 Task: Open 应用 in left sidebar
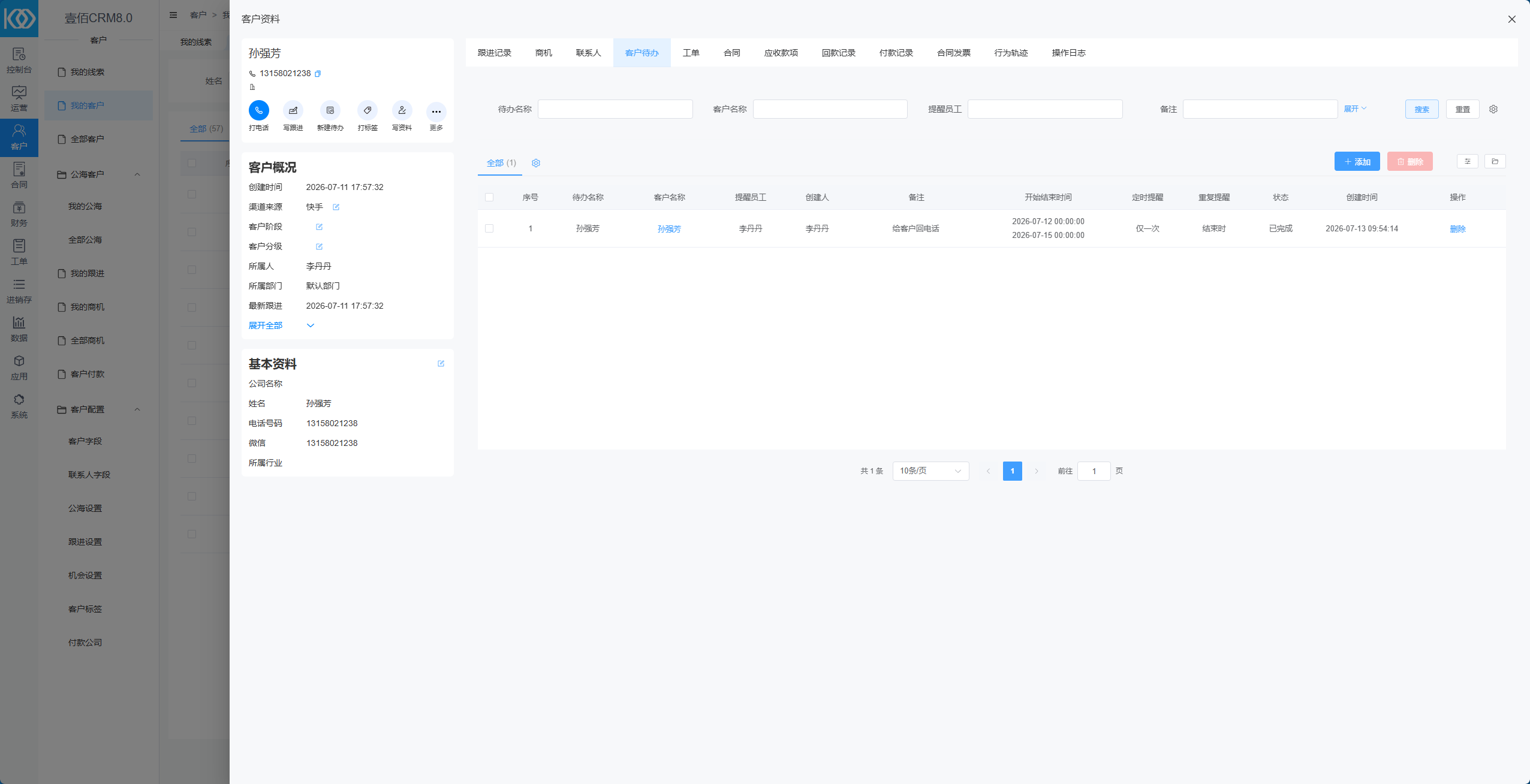coord(19,368)
